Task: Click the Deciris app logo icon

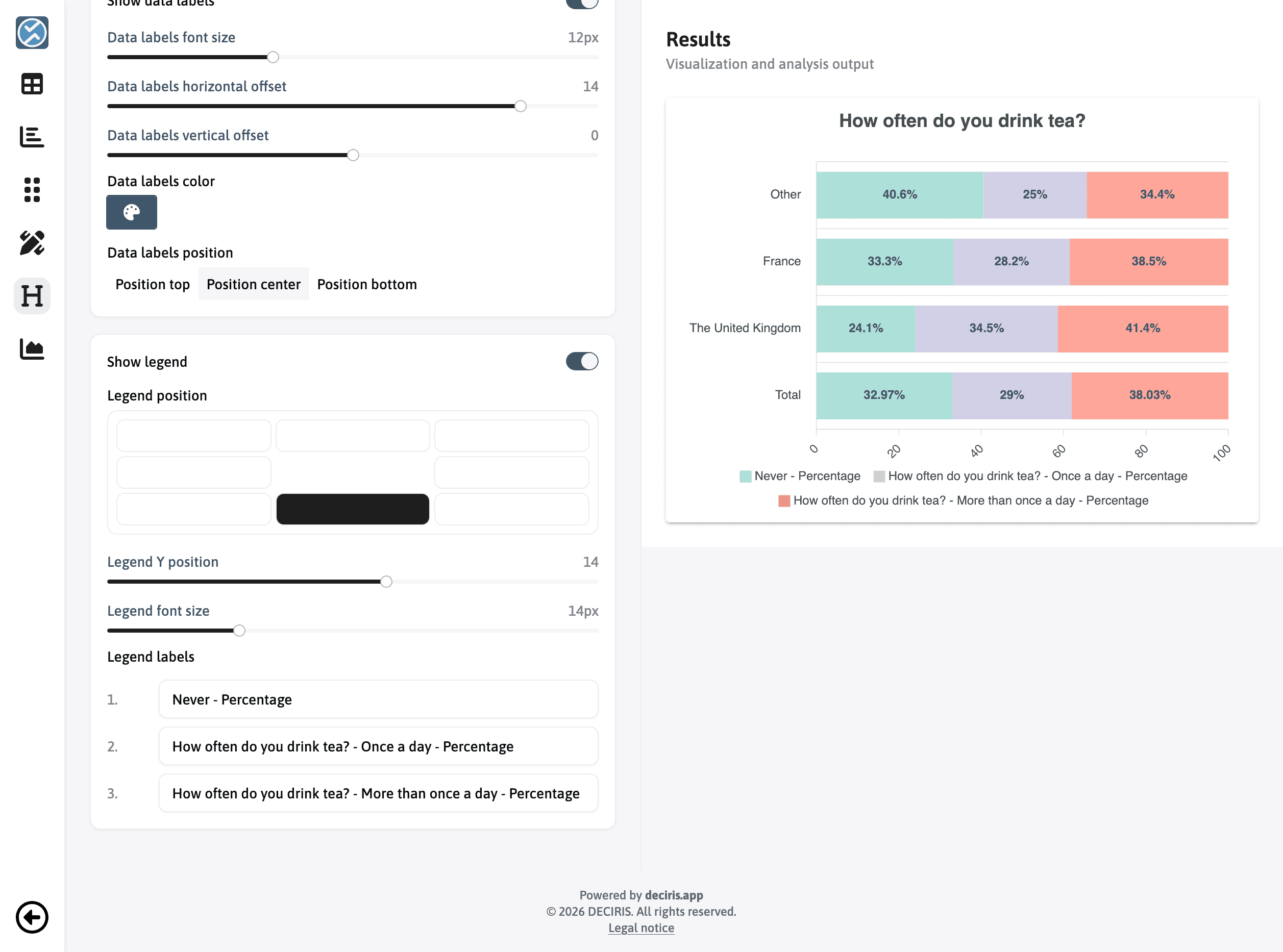Action: coord(32,33)
